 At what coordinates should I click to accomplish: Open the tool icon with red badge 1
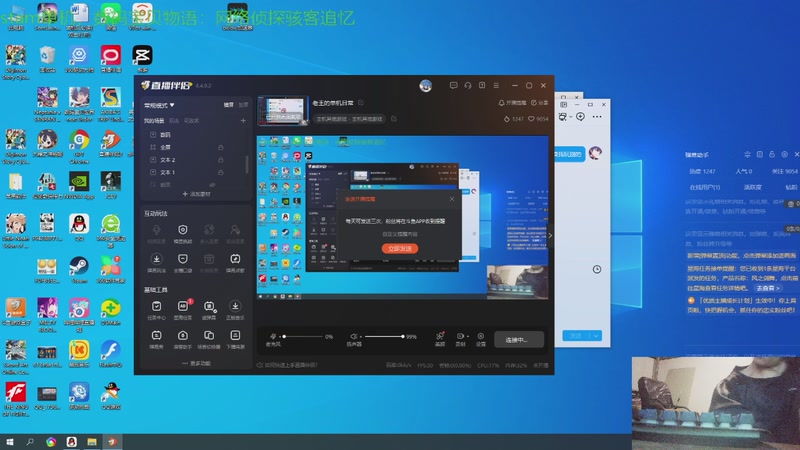click(x=183, y=306)
